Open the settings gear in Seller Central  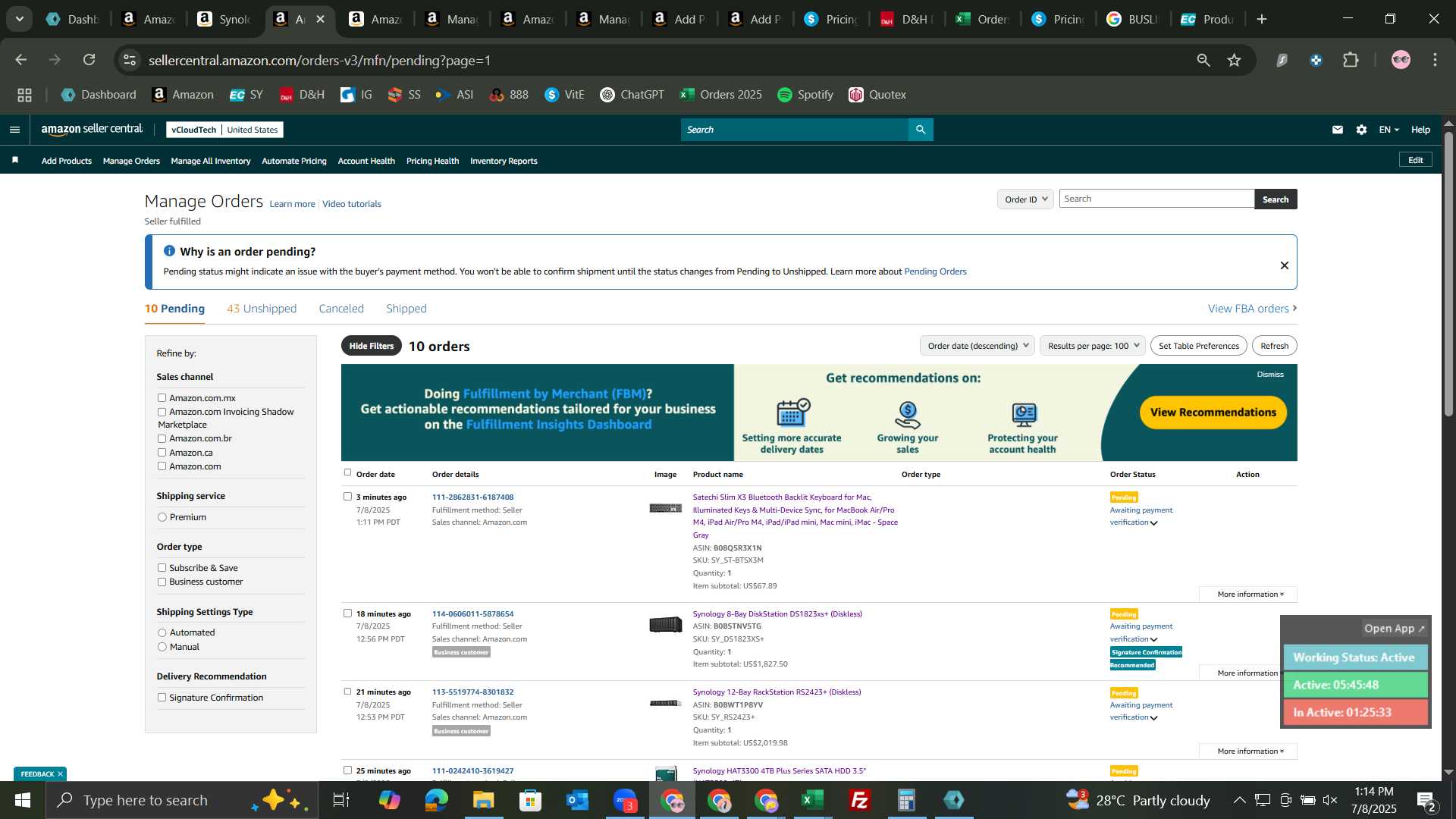coord(1362,130)
